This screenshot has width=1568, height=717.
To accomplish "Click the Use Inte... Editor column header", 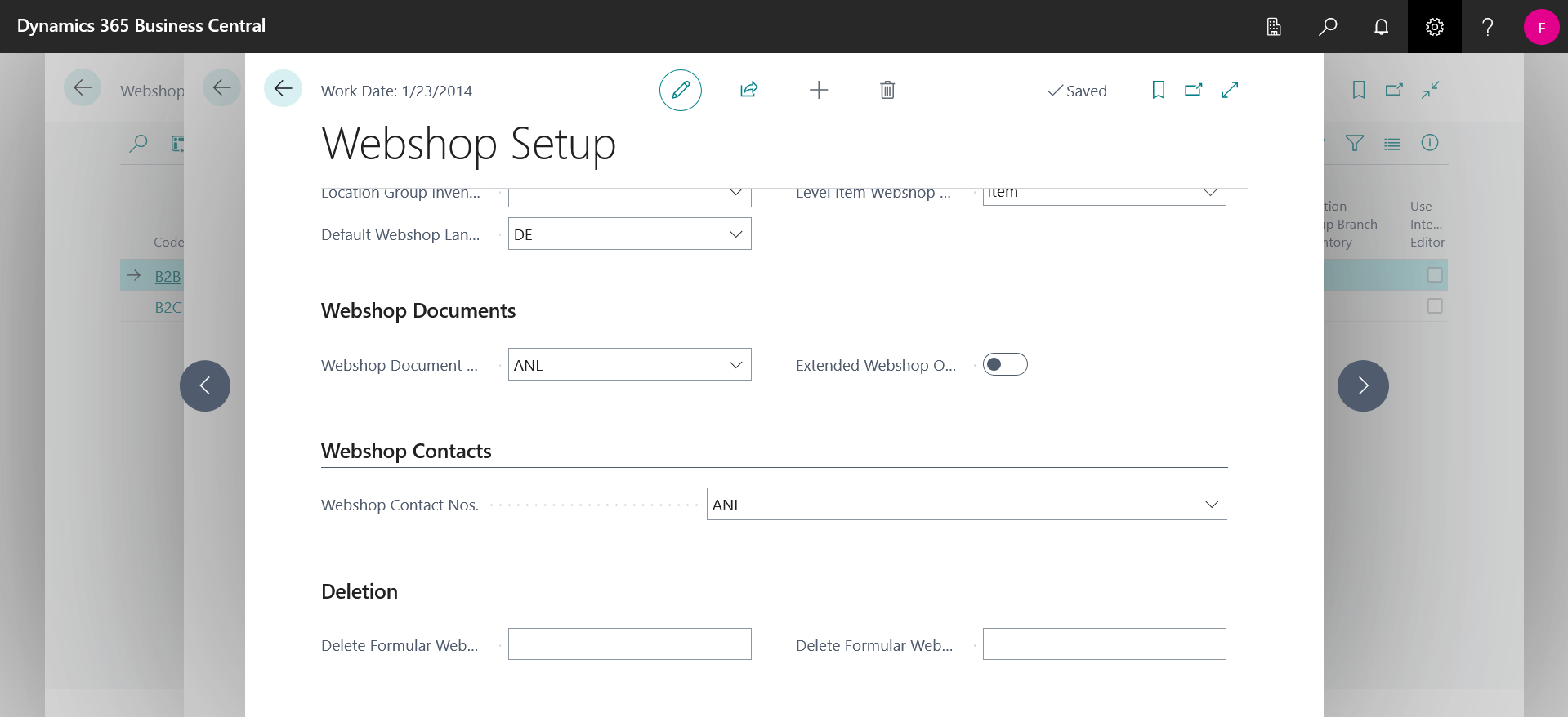I will (1427, 225).
